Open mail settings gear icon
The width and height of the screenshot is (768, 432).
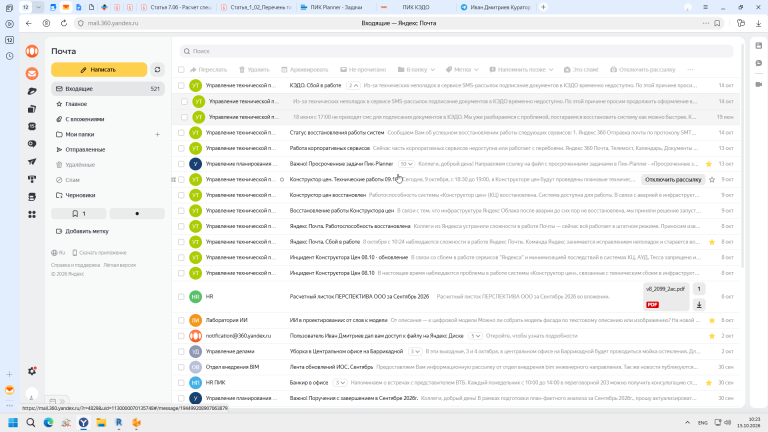pyautogui.click(x=32, y=371)
